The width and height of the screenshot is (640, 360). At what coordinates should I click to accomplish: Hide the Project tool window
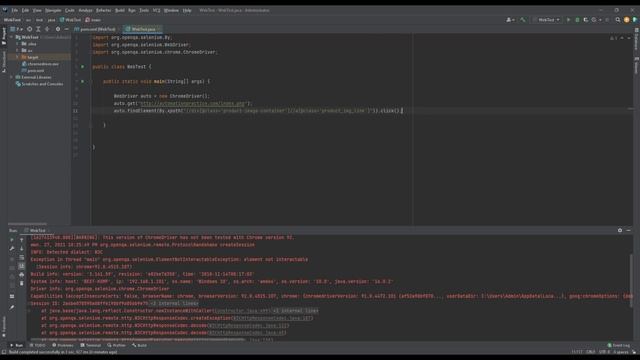click(x=67, y=29)
